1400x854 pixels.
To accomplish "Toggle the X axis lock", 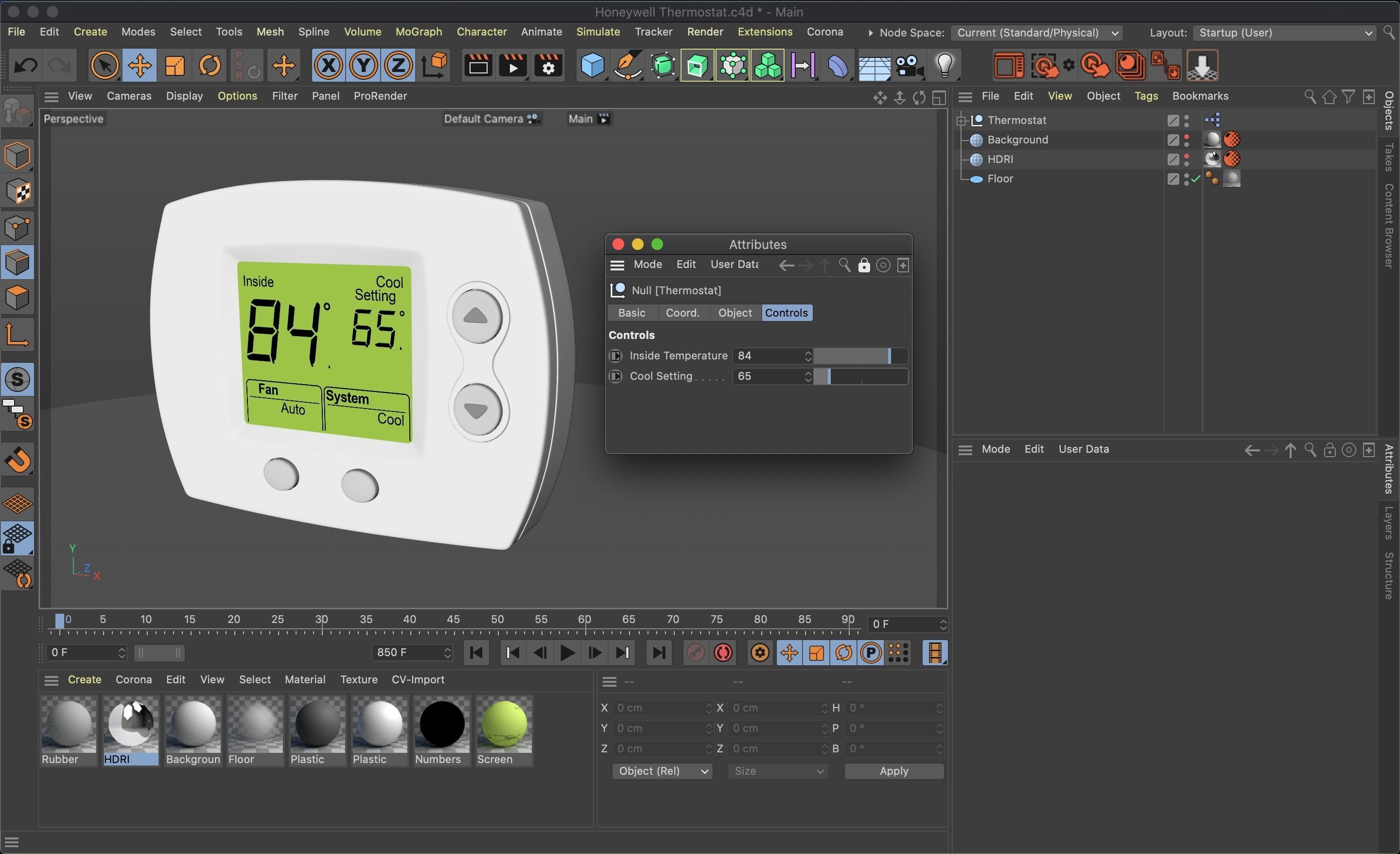I will tap(329, 65).
